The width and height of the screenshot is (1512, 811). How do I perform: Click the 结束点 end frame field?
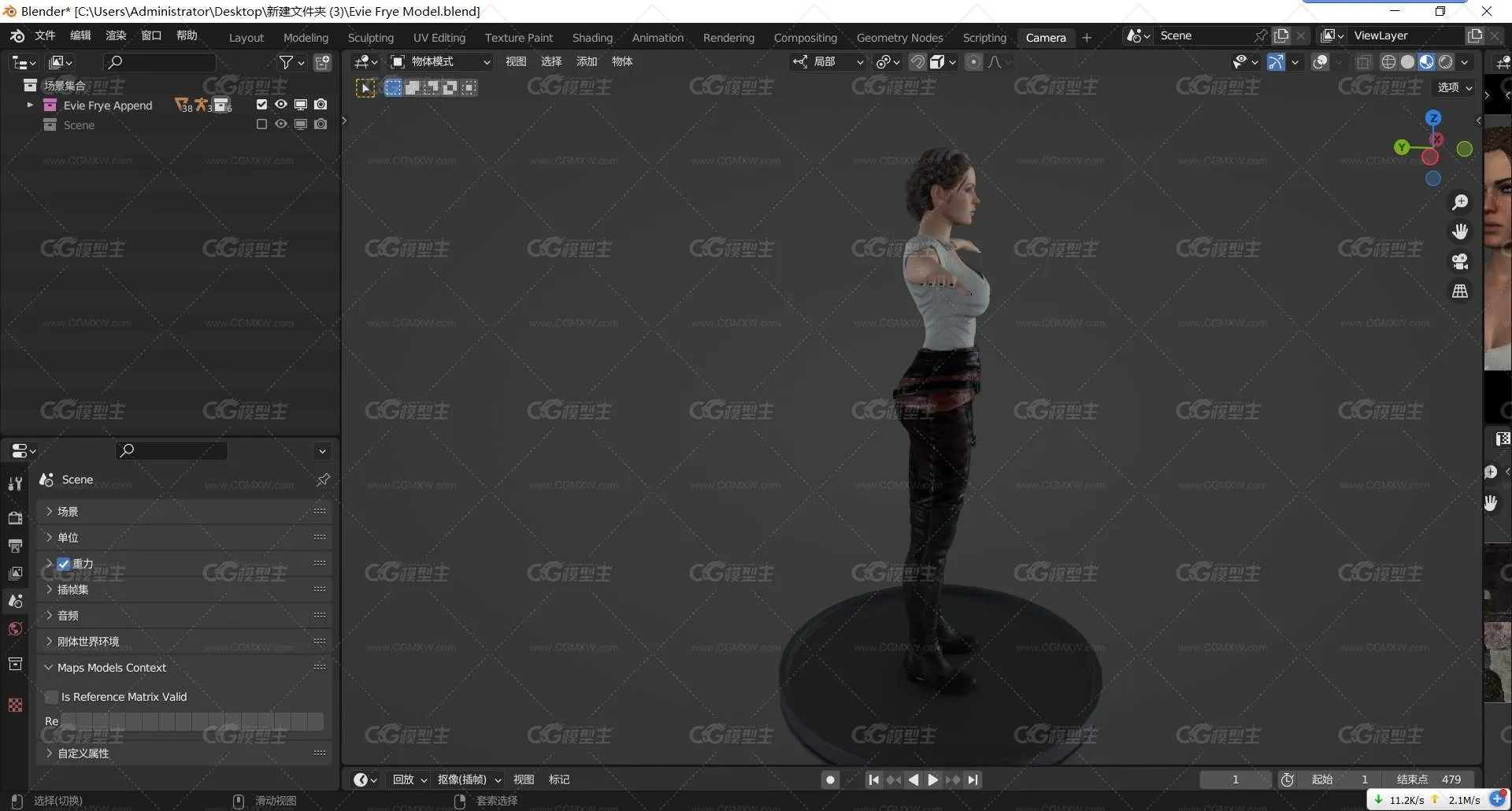(1429, 780)
